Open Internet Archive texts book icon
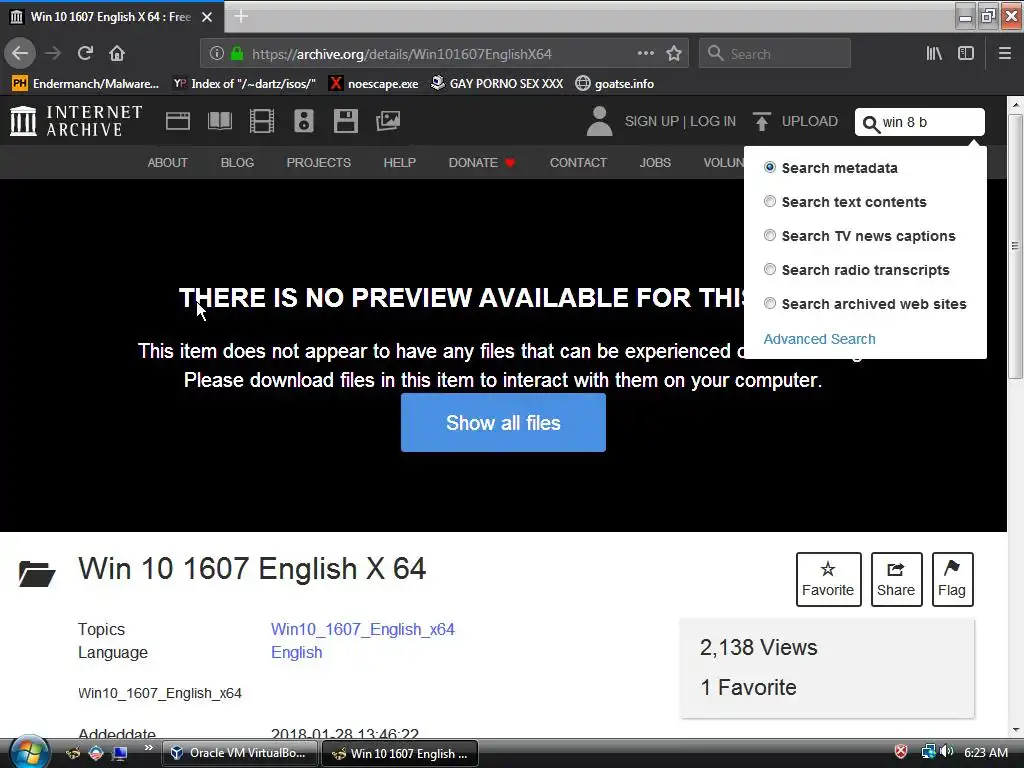Screen dimensions: 1024x768 (x=219, y=121)
